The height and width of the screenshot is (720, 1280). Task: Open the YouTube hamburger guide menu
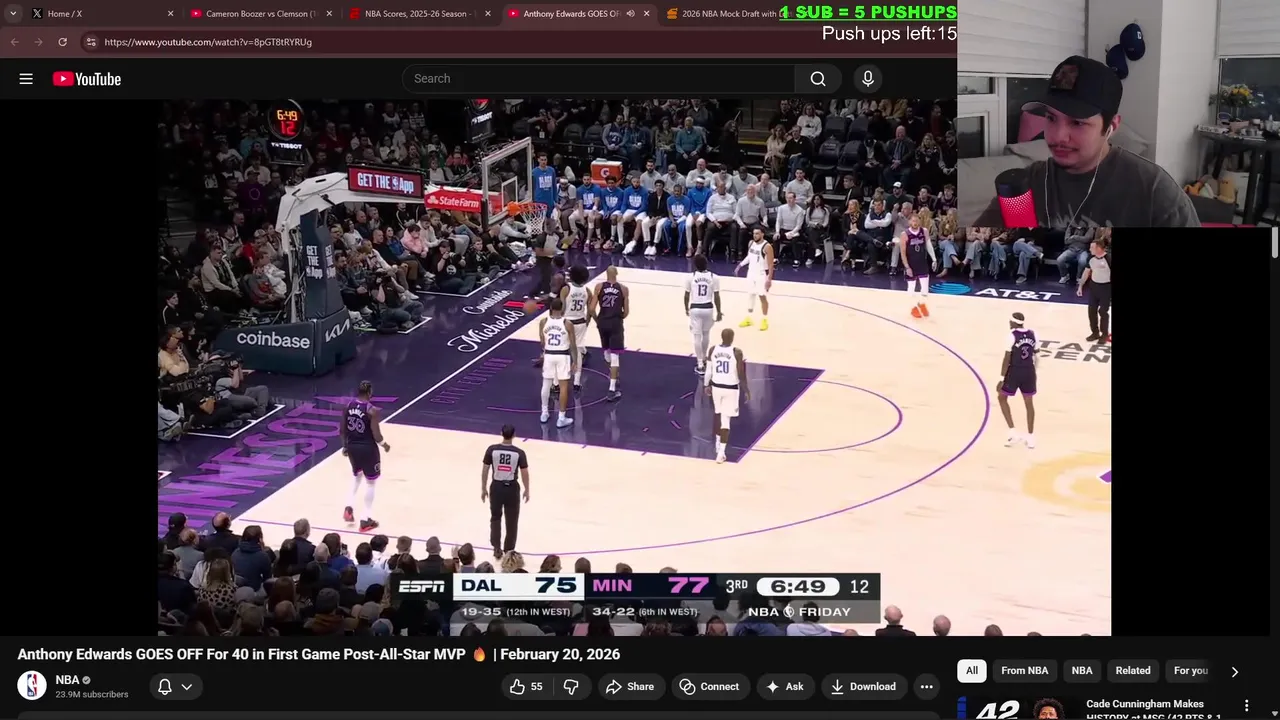click(x=26, y=79)
